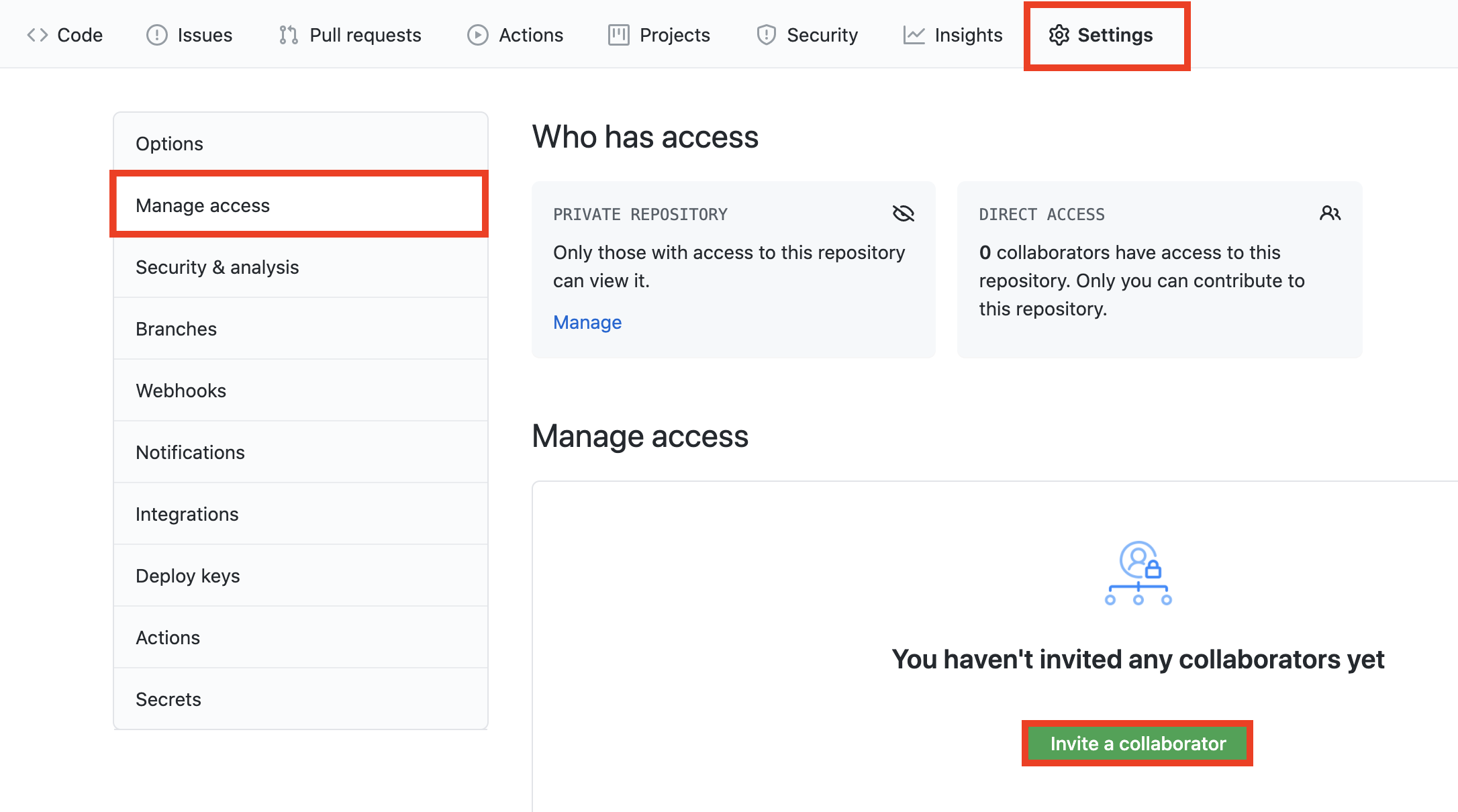Open Security & analysis settings
1458x812 pixels.
click(x=217, y=267)
